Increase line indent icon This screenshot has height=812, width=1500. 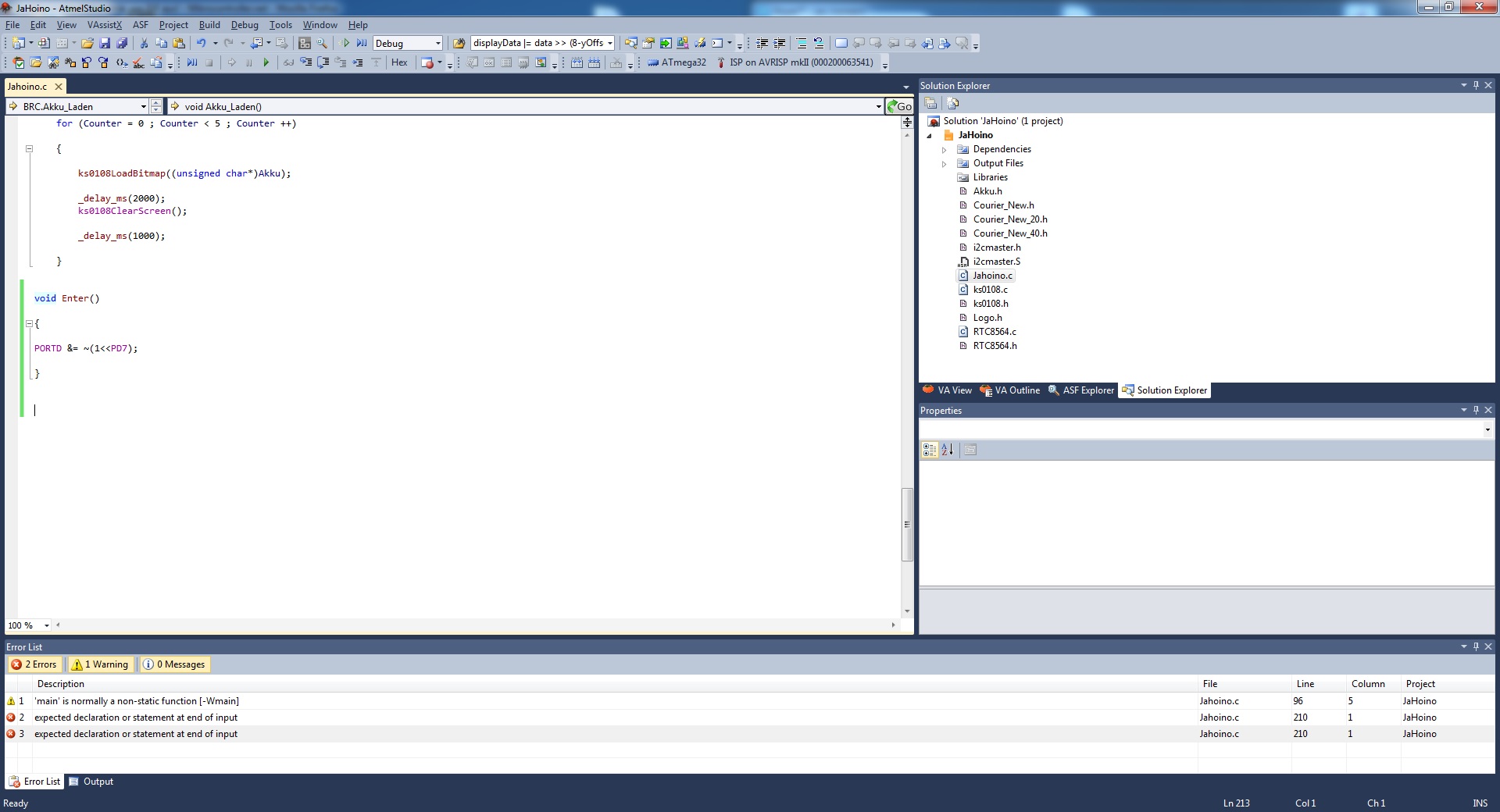780,44
